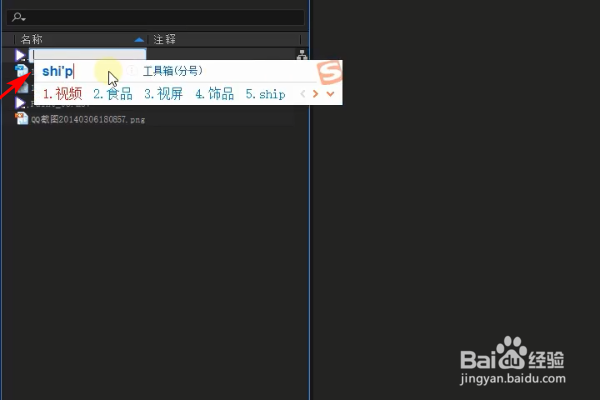Viewport: 600px width, 400px height.
Task: Go to next IME candidate page
Action: 315,94
